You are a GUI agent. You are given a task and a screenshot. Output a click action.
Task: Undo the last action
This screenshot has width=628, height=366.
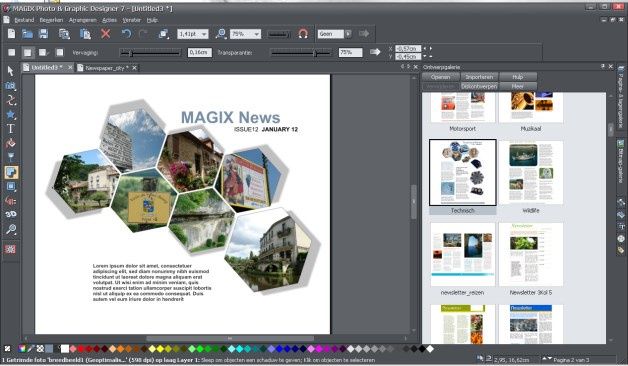click(126, 34)
